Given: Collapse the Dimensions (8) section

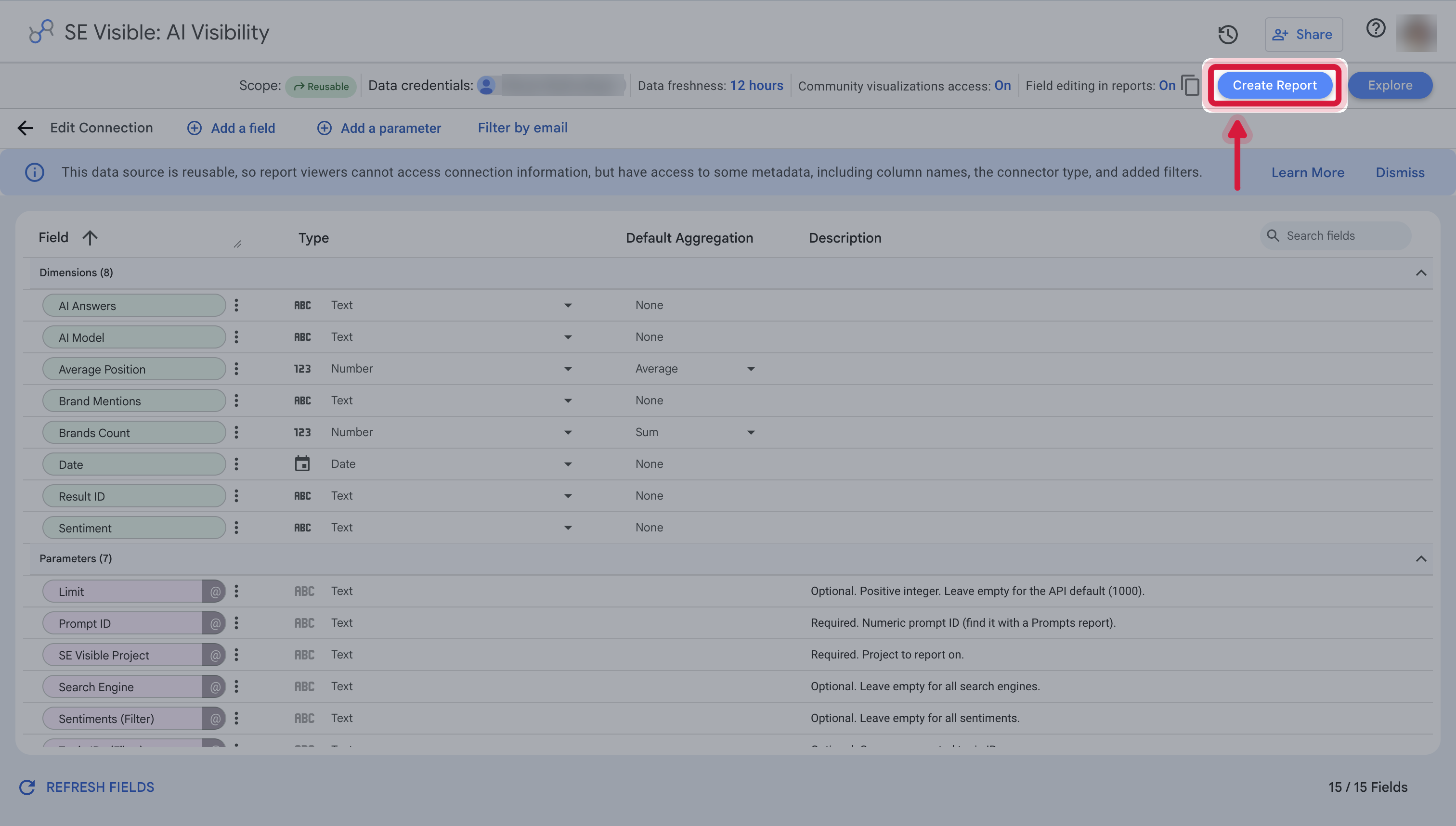Looking at the screenshot, I should point(1420,273).
